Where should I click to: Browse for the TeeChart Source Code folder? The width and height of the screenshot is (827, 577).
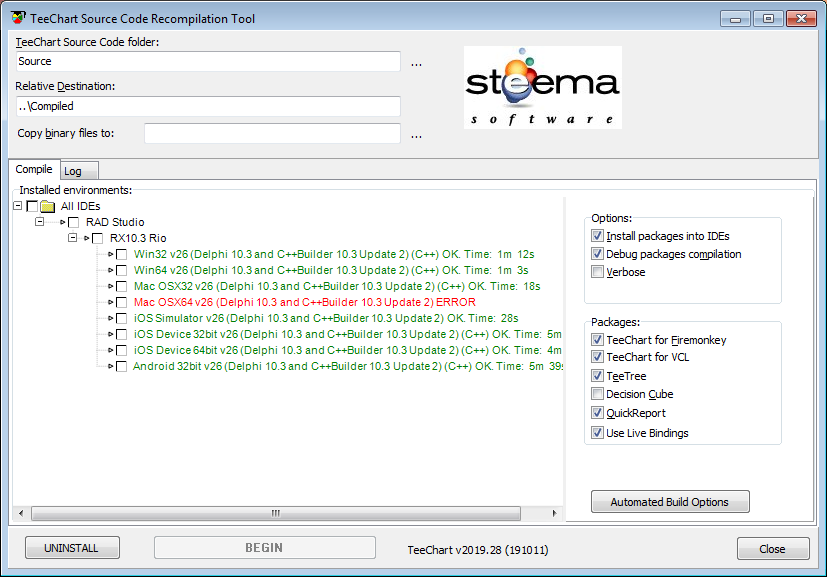pos(416,64)
